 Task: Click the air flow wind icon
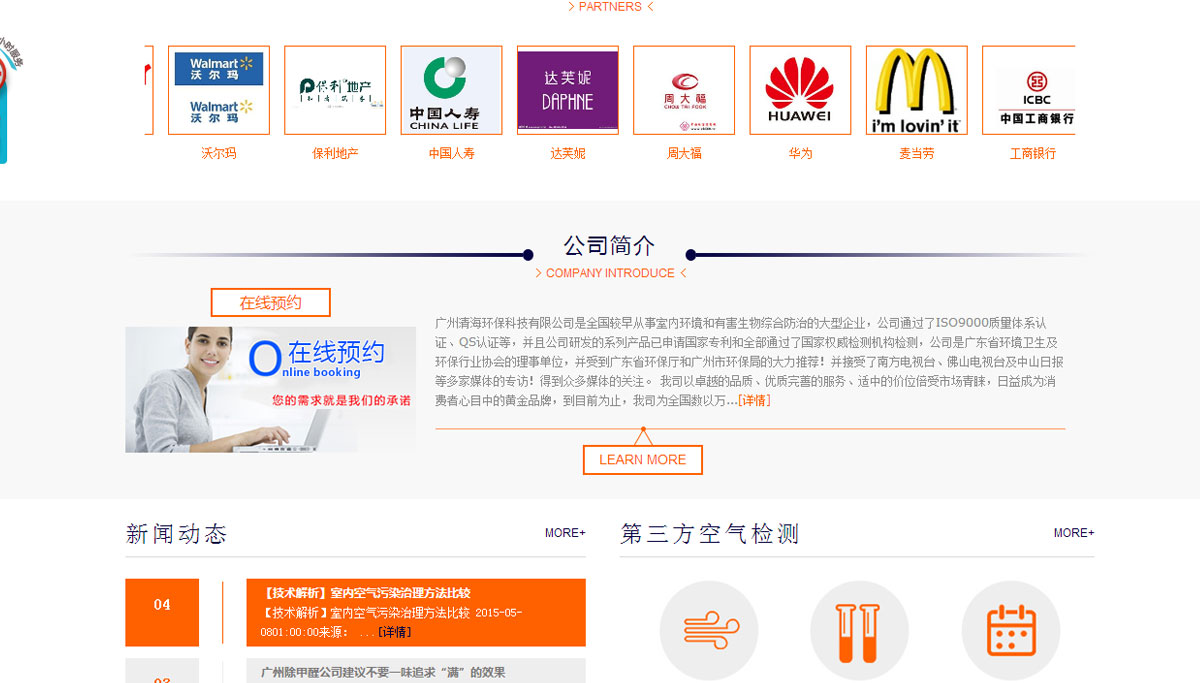[709, 630]
